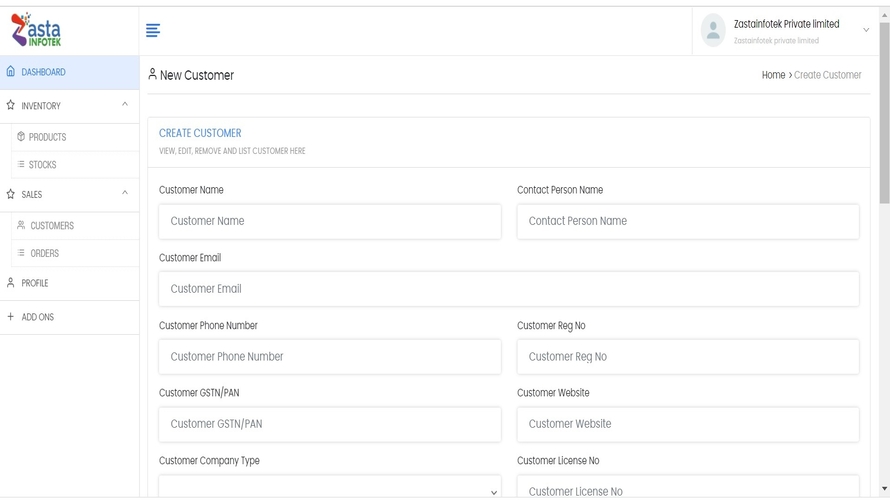Click the Customer Name input field

[330, 221]
